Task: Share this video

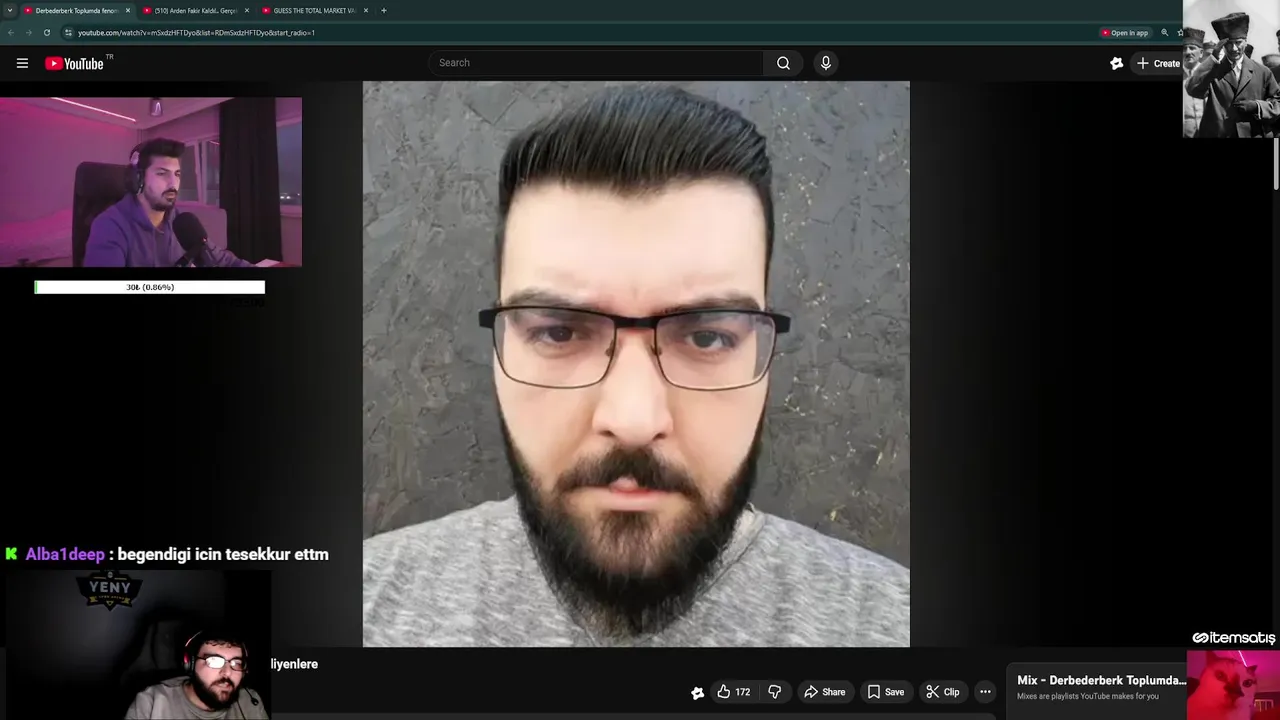Action: pos(825,692)
